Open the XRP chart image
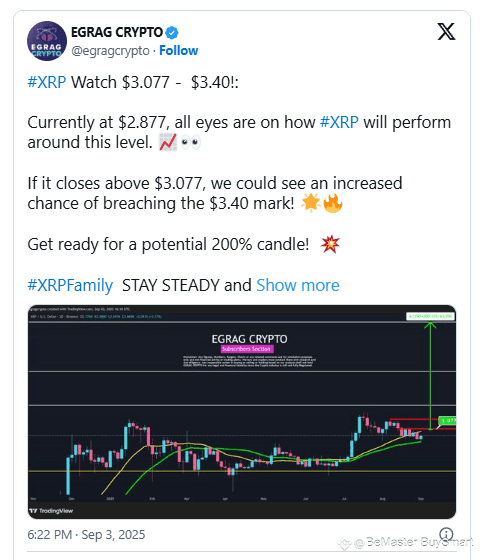The width and height of the screenshot is (481, 560). tap(242, 412)
